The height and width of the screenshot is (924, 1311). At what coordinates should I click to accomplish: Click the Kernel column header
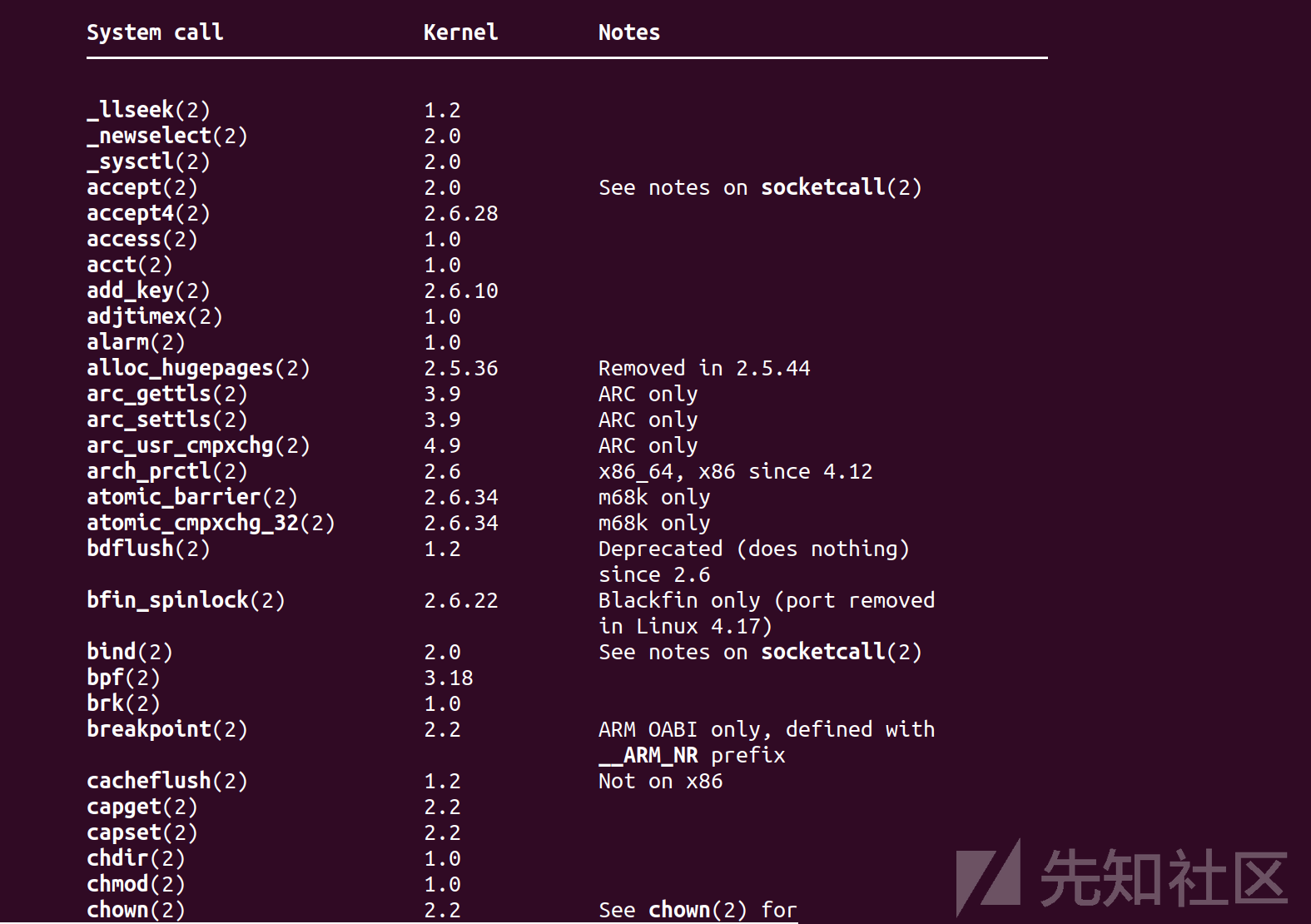(x=460, y=32)
